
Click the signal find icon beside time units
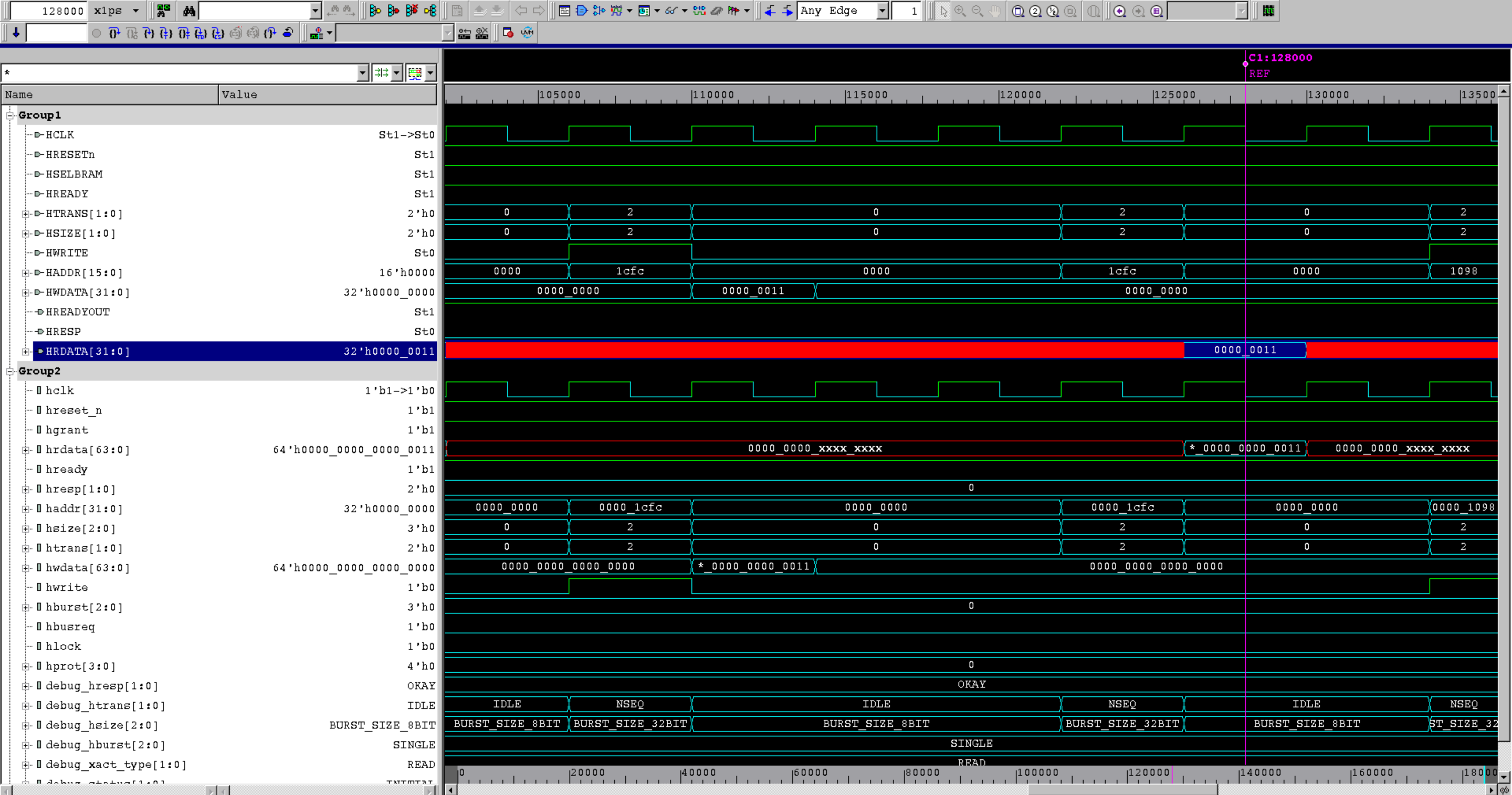pyautogui.click(x=164, y=10)
